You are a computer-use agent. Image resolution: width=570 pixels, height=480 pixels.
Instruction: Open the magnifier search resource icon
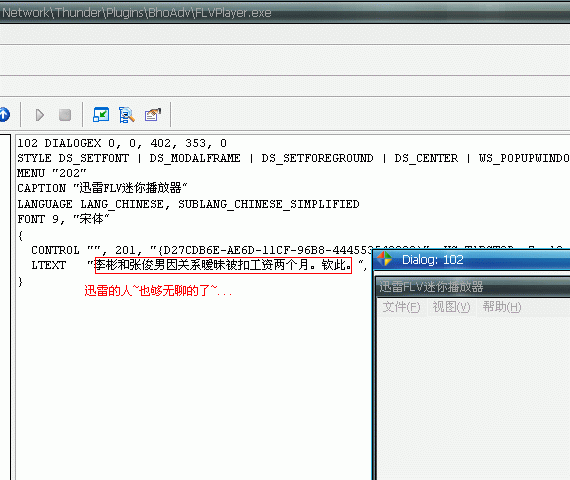127,115
